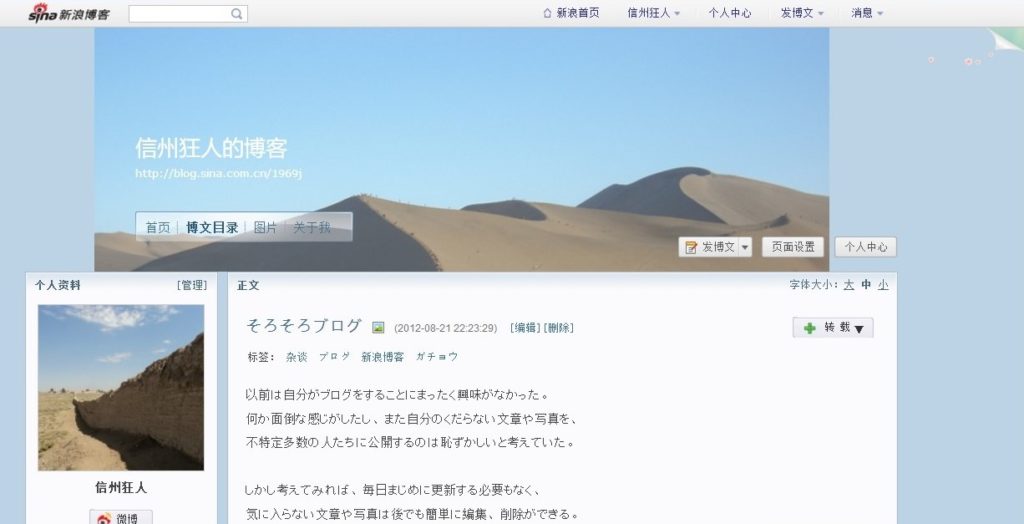Image resolution: width=1024 pixels, height=524 pixels.
Task: Click the image icon beside post title
Action: pyautogui.click(x=378, y=327)
